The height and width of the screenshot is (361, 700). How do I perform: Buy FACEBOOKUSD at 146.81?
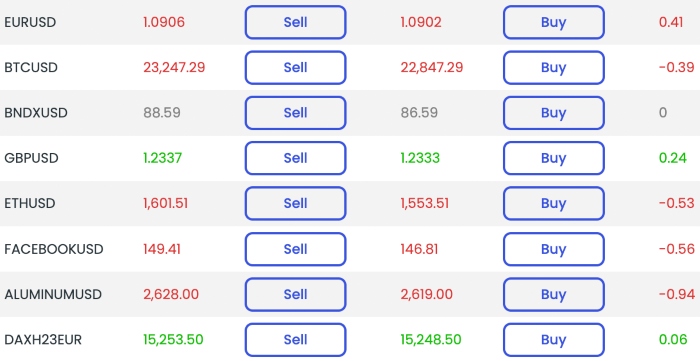coord(554,249)
